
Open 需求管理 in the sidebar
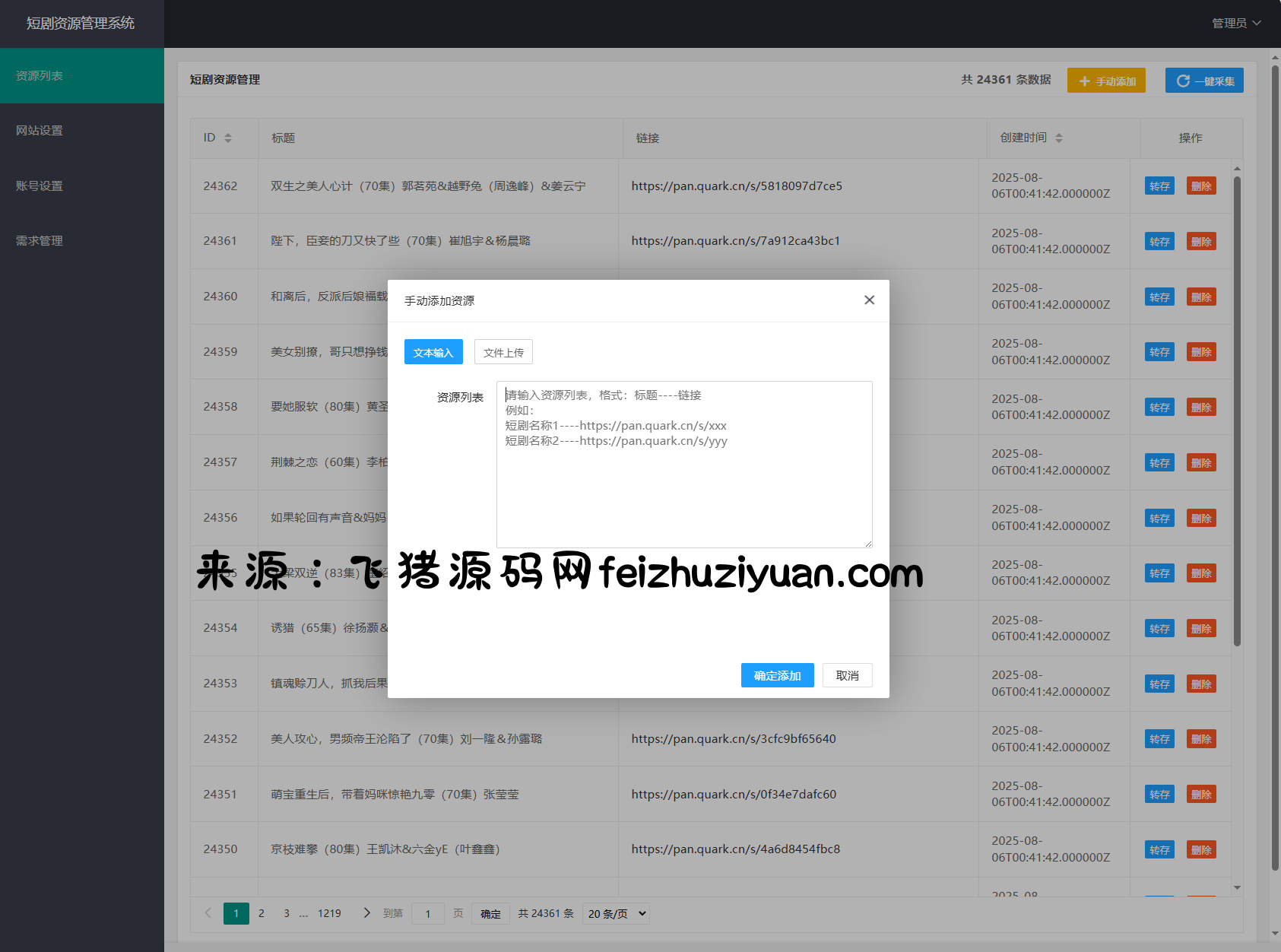click(x=40, y=241)
